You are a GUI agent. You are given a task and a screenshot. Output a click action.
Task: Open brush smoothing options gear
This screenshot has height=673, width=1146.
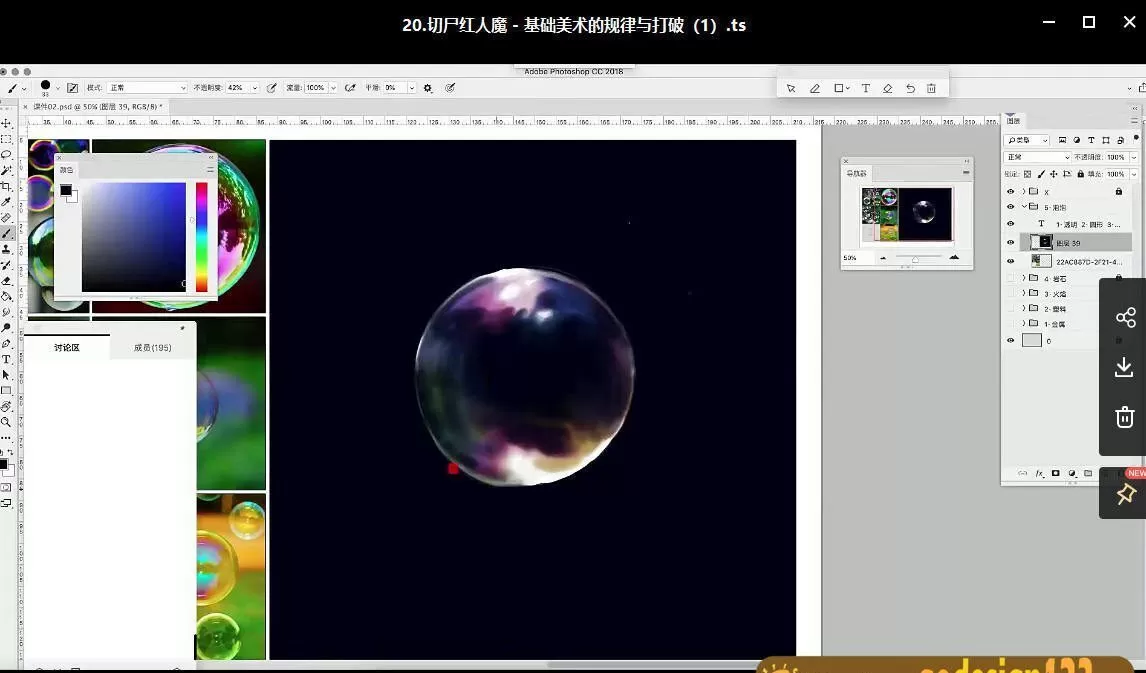tap(428, 88)
